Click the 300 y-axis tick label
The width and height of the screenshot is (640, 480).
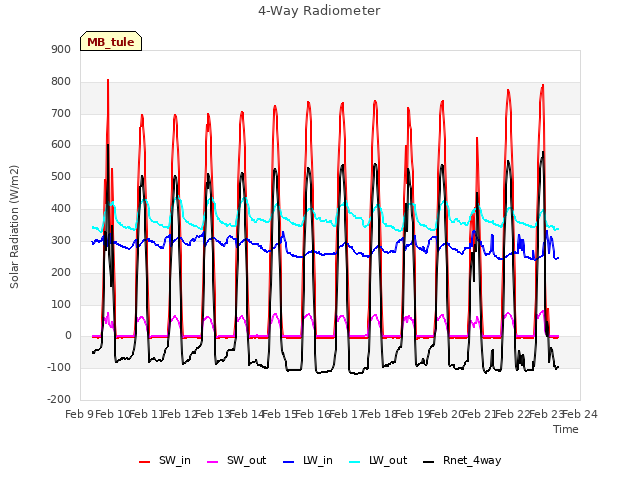click(61, 240)
